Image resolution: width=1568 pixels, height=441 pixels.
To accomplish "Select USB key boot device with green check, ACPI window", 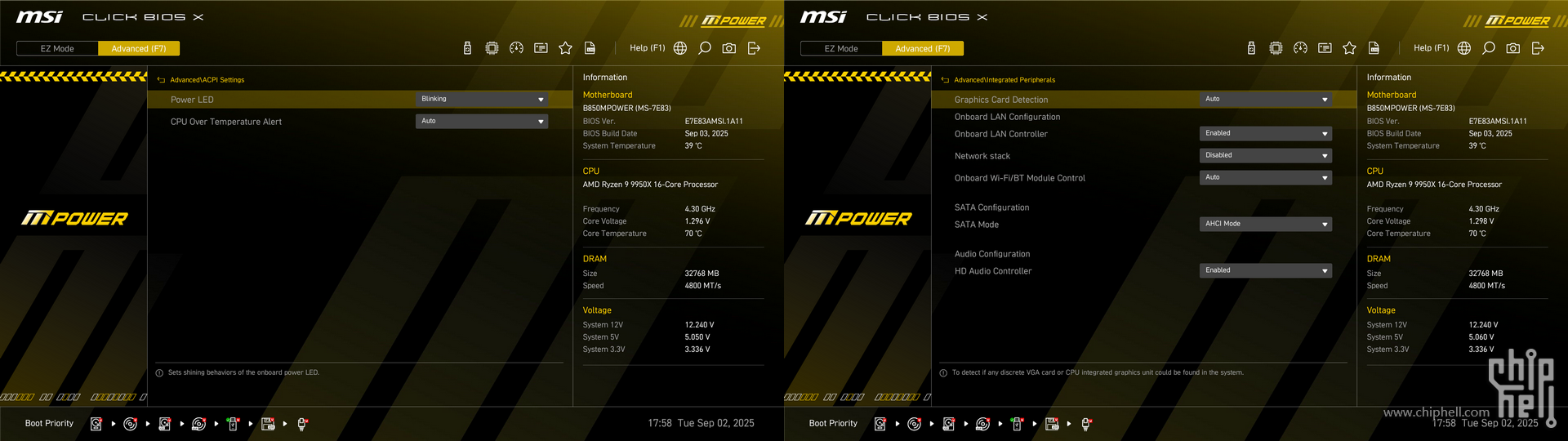I will tap(233, 424).
